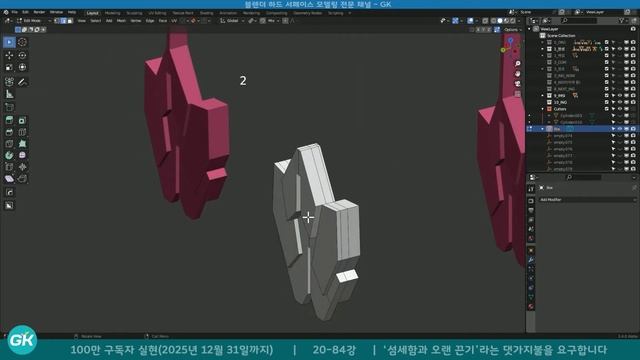The width and height of the screenshot is (640, 360).
Task: Switch to the UV Editing workspace tab
Action: coord(157,13)
